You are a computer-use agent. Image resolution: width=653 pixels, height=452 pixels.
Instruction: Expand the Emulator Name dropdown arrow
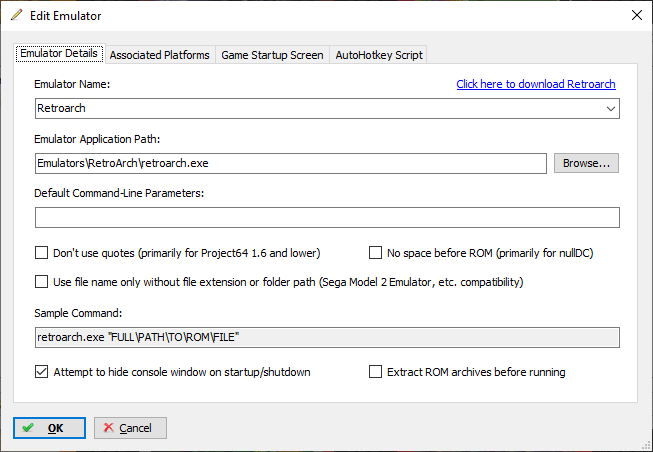[611, 109]
